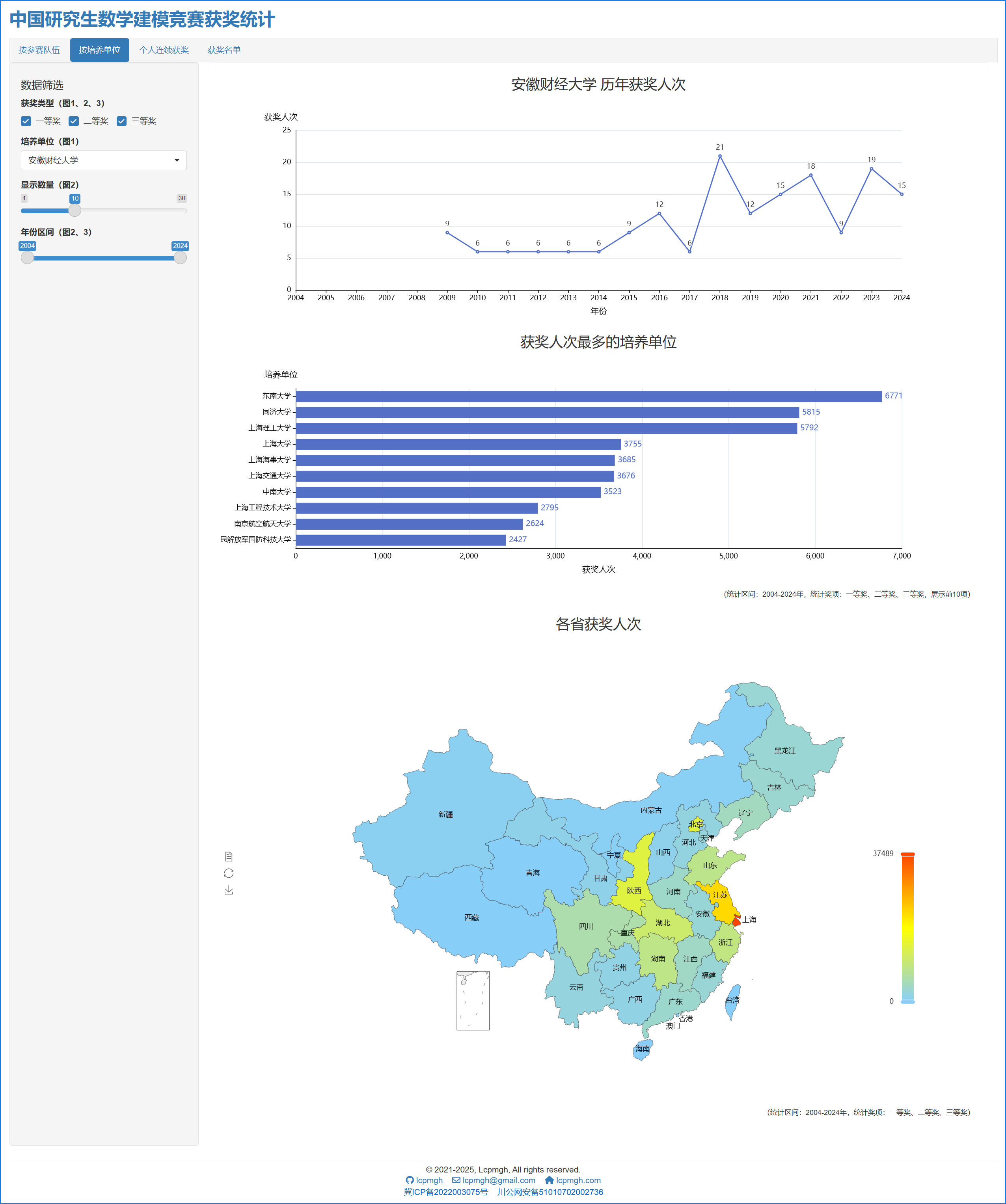
Task: Click 西藏 region on the map
Action: 471,917
